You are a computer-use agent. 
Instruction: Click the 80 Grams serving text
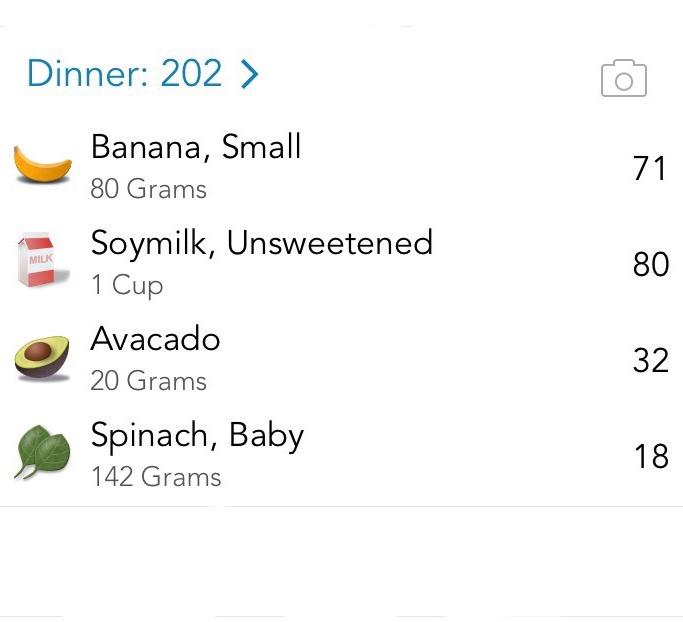[148, 189]
